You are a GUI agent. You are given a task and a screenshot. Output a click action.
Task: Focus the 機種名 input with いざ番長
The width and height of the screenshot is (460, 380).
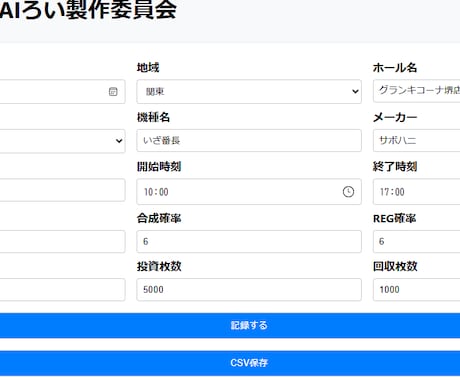[x=249, y=141]
